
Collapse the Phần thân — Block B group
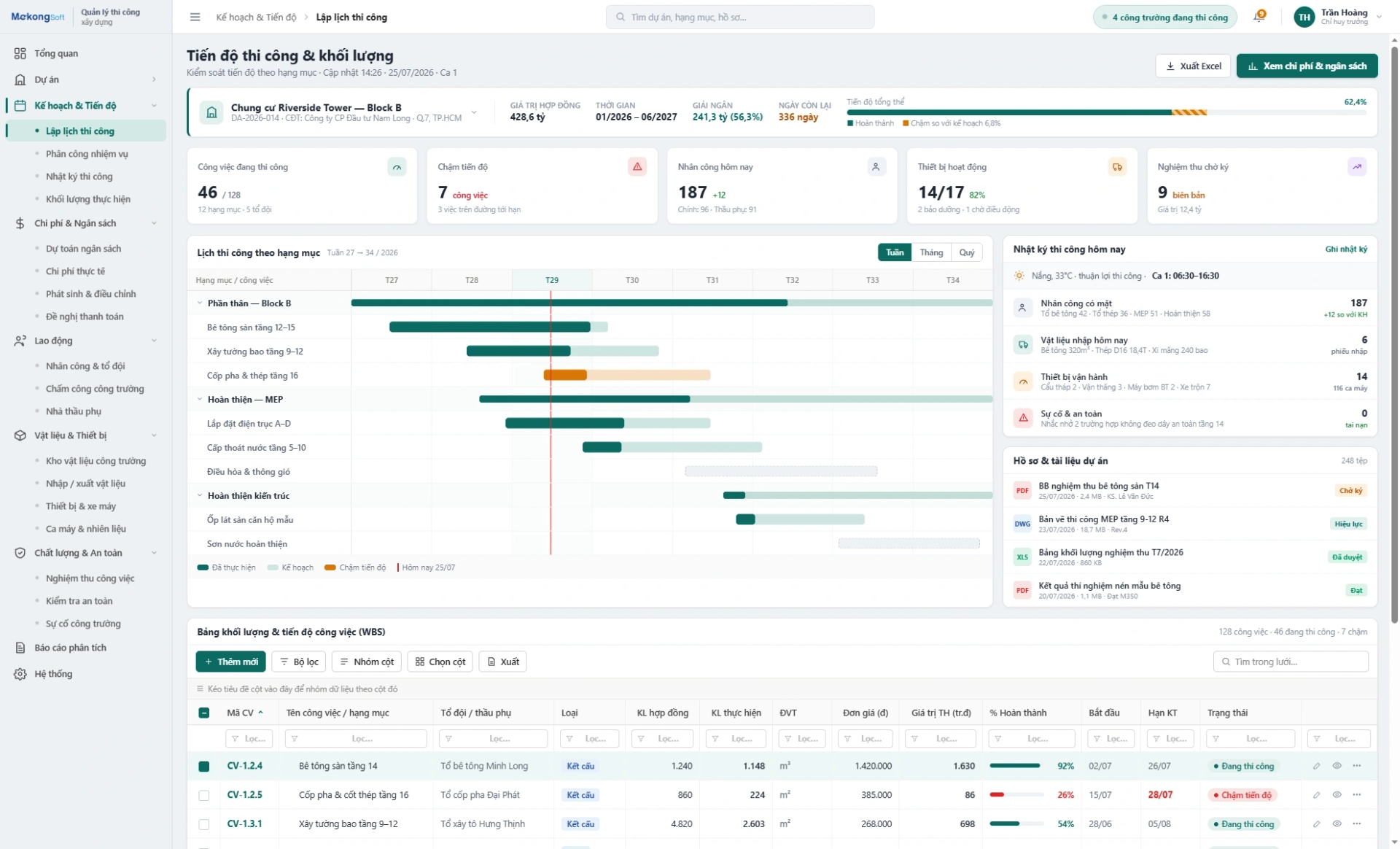[x=200, y=303]
